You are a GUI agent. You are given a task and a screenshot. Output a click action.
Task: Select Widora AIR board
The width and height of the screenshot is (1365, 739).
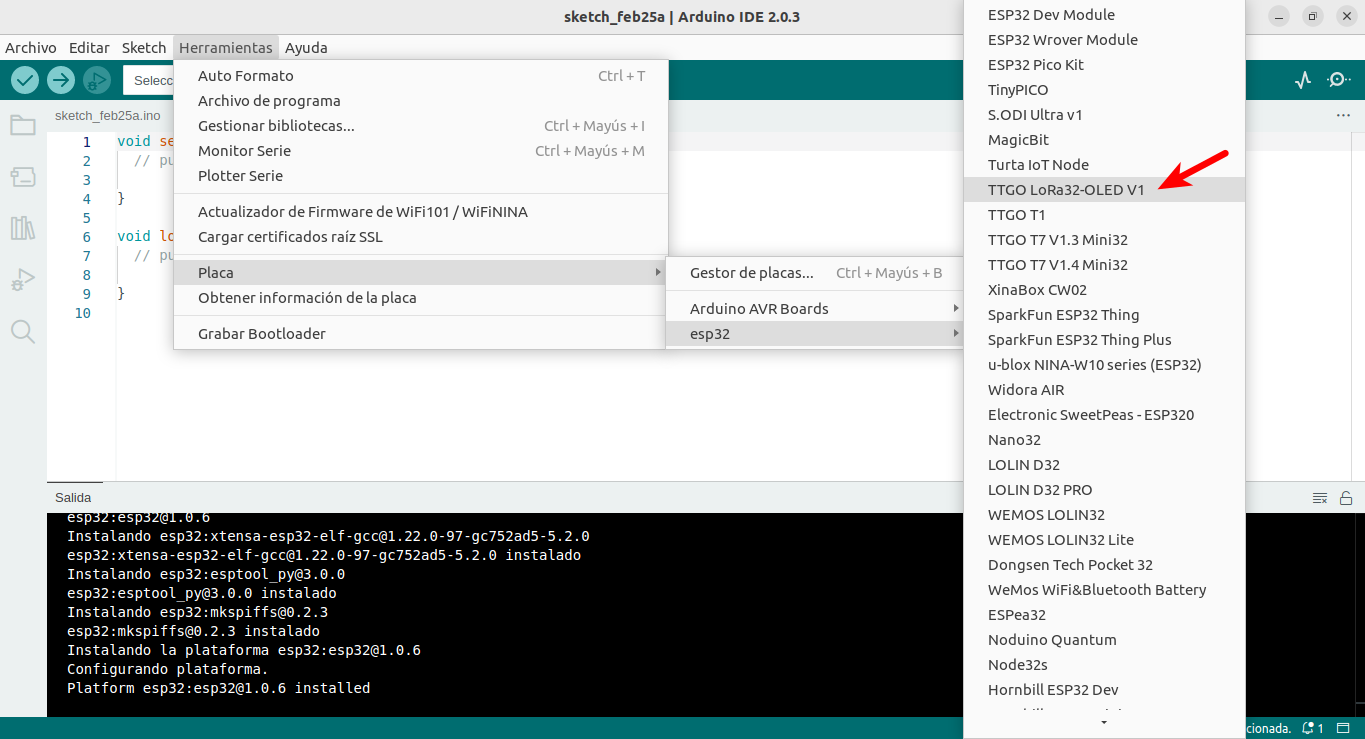1104,390
